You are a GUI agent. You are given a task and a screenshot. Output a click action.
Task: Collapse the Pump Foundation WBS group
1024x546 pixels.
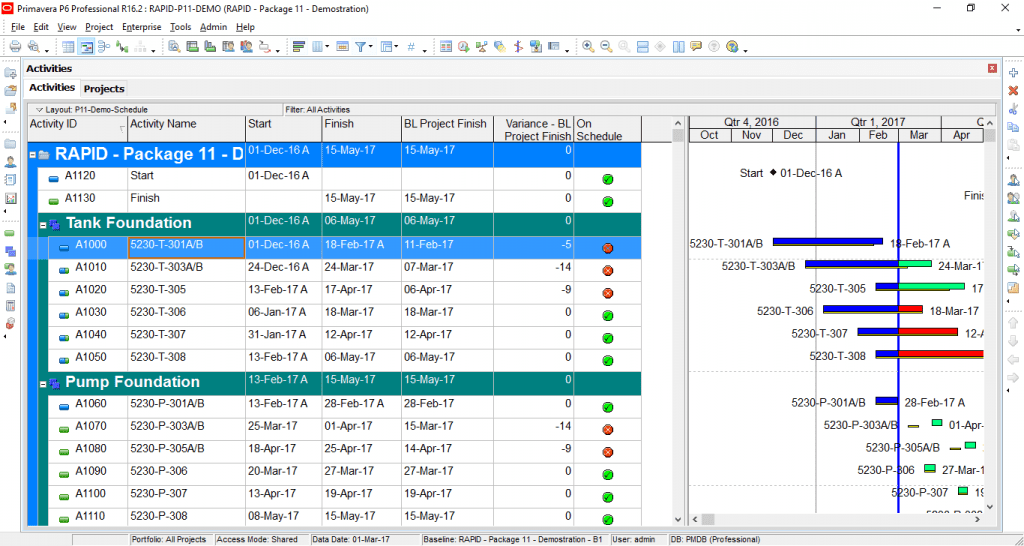click(43, 384)
